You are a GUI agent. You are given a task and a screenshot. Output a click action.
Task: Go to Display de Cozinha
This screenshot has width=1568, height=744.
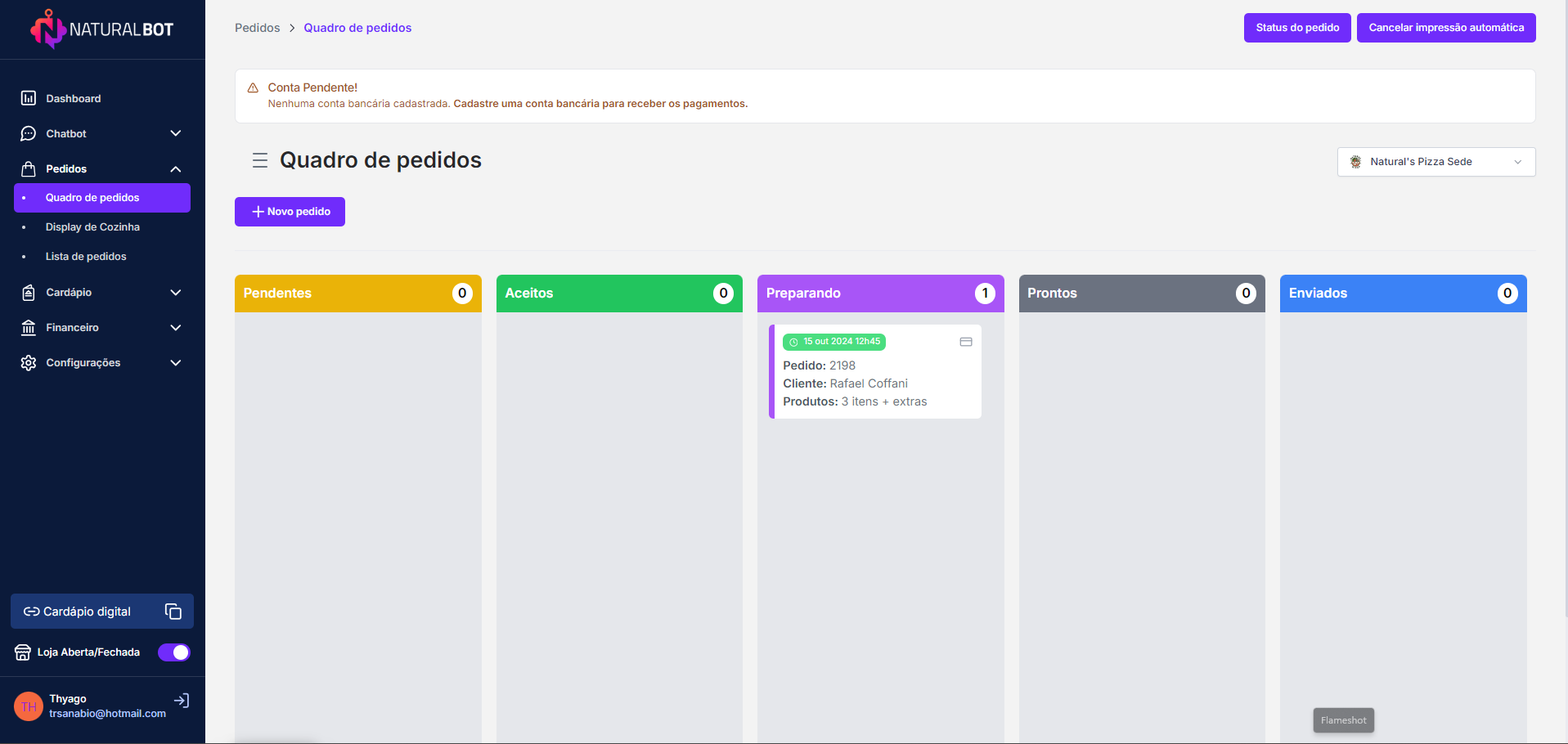[92, 227]
